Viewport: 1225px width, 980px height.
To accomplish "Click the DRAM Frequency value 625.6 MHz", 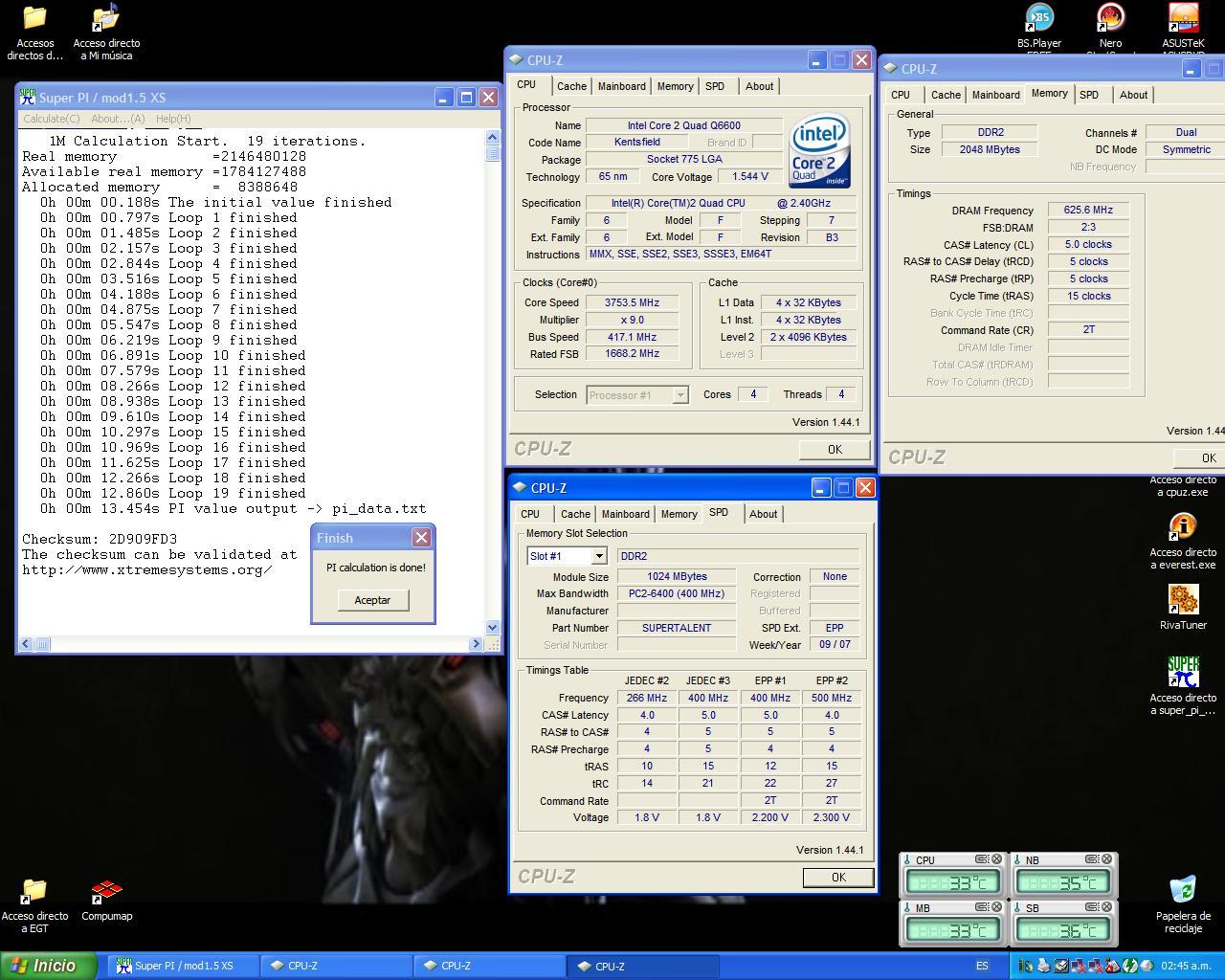I will point(1088,211).
